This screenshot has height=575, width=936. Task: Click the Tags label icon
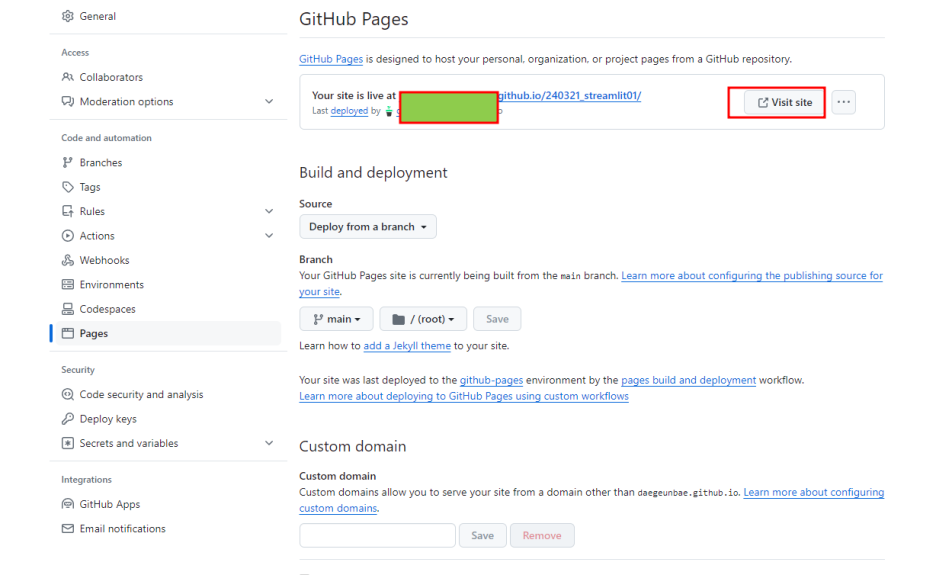pyautogui.click(x=67, y=187)
